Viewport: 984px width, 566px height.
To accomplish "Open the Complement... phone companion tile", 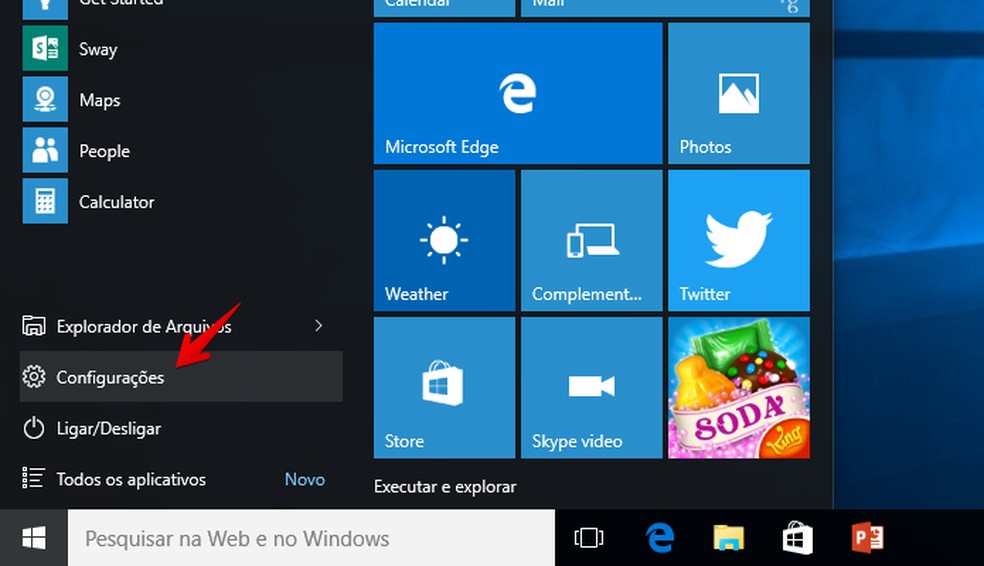I will point(591,240).
